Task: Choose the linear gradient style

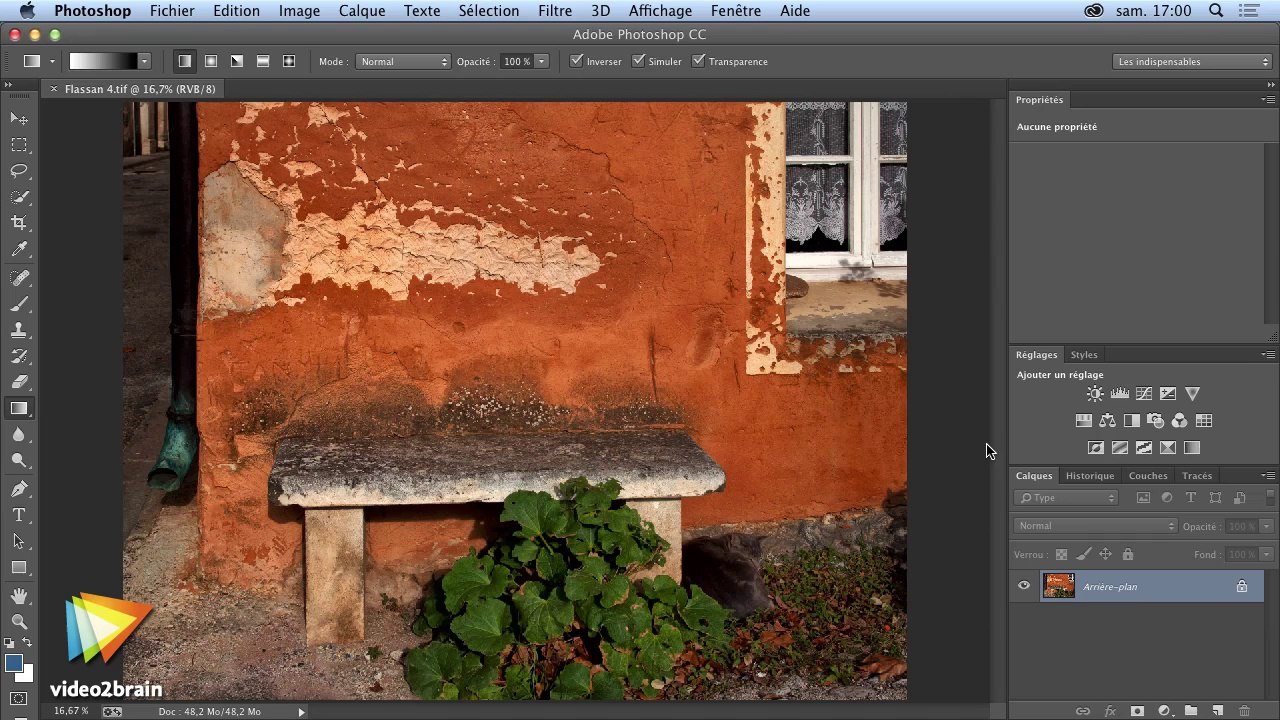Action: point(185,61)
